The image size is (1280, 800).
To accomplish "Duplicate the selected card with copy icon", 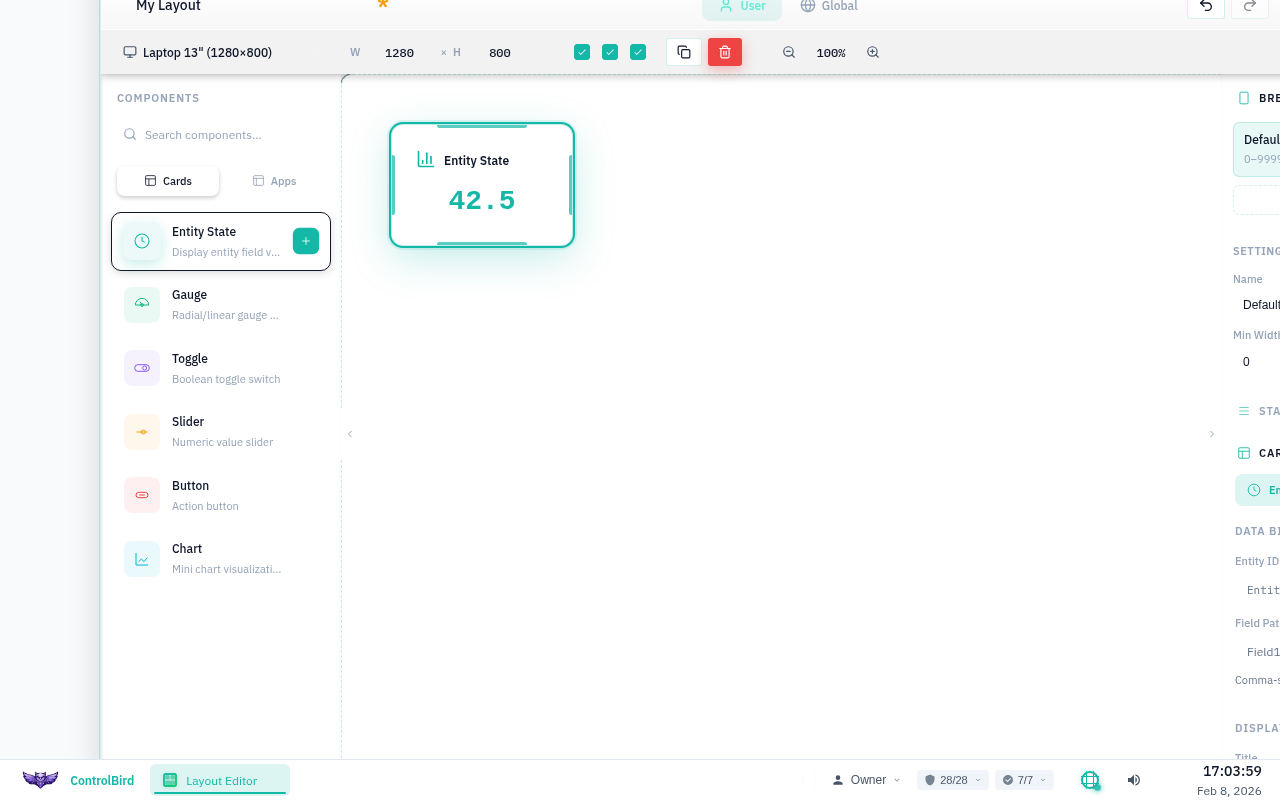I will 684,52.
